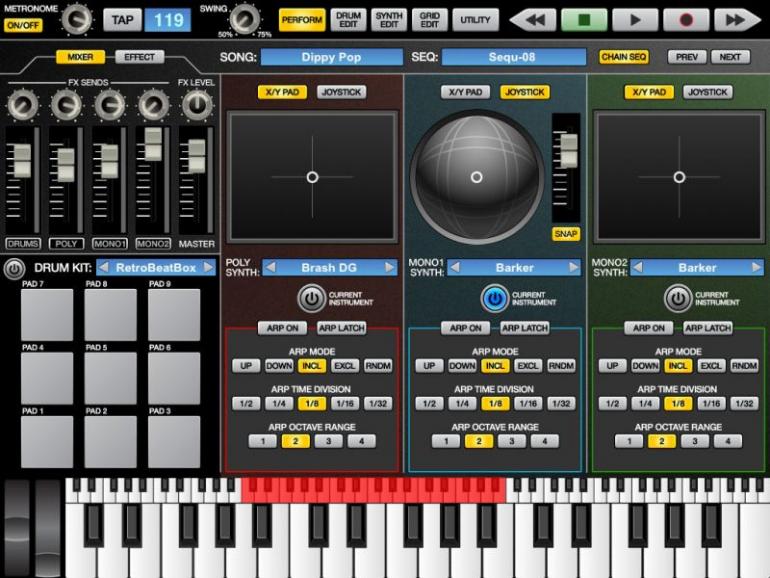Screen dimensions: 770x578
Task: Go to next Mono1 Synth preset arrow
Action: (574, 268)
